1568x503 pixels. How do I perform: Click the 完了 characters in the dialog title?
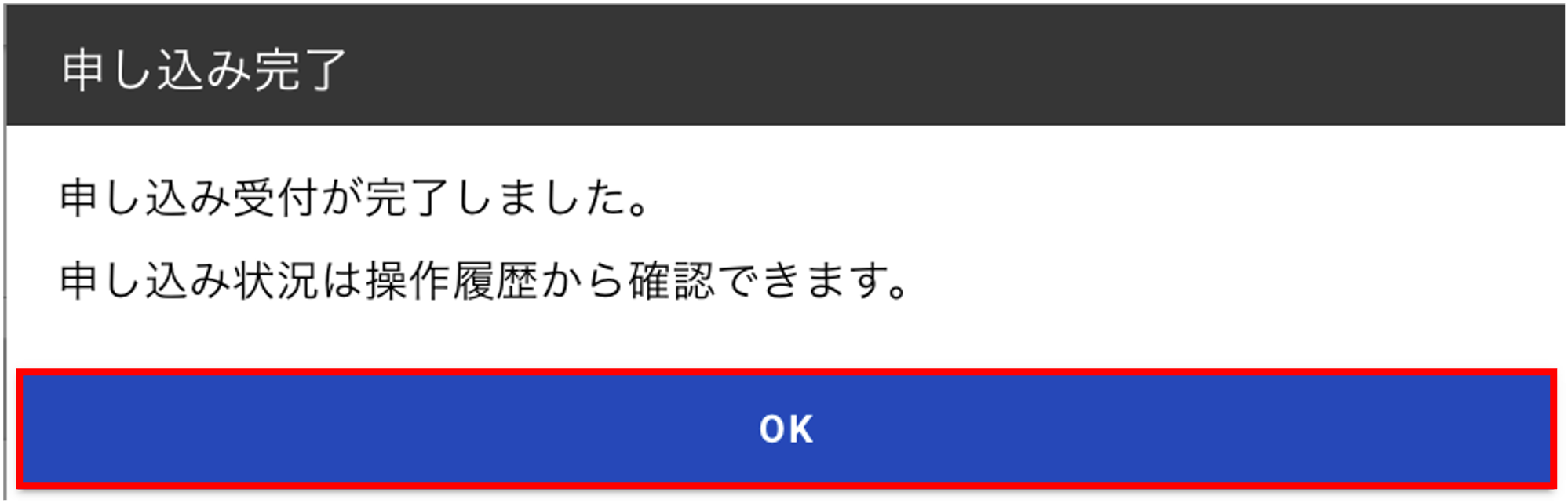click(x=300, y=71)
